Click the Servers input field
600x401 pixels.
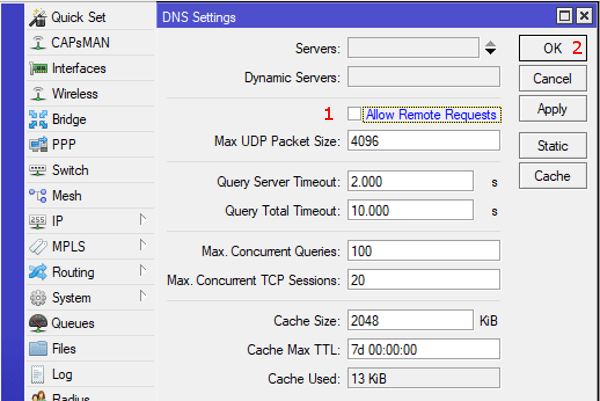(413, 48)
